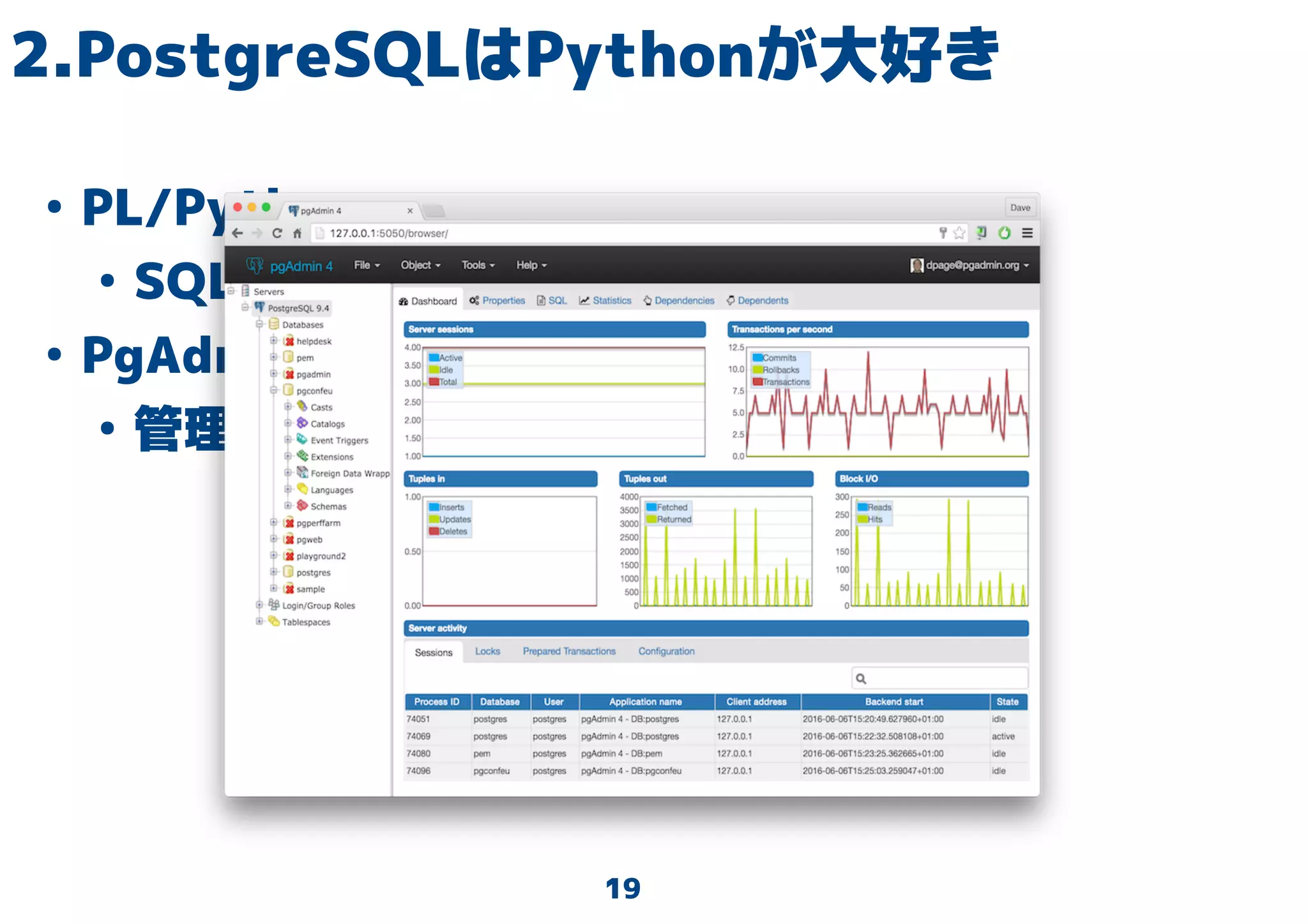Click the green power extension icon
Screen dimensions: 1308x924
click(1004, 233)
